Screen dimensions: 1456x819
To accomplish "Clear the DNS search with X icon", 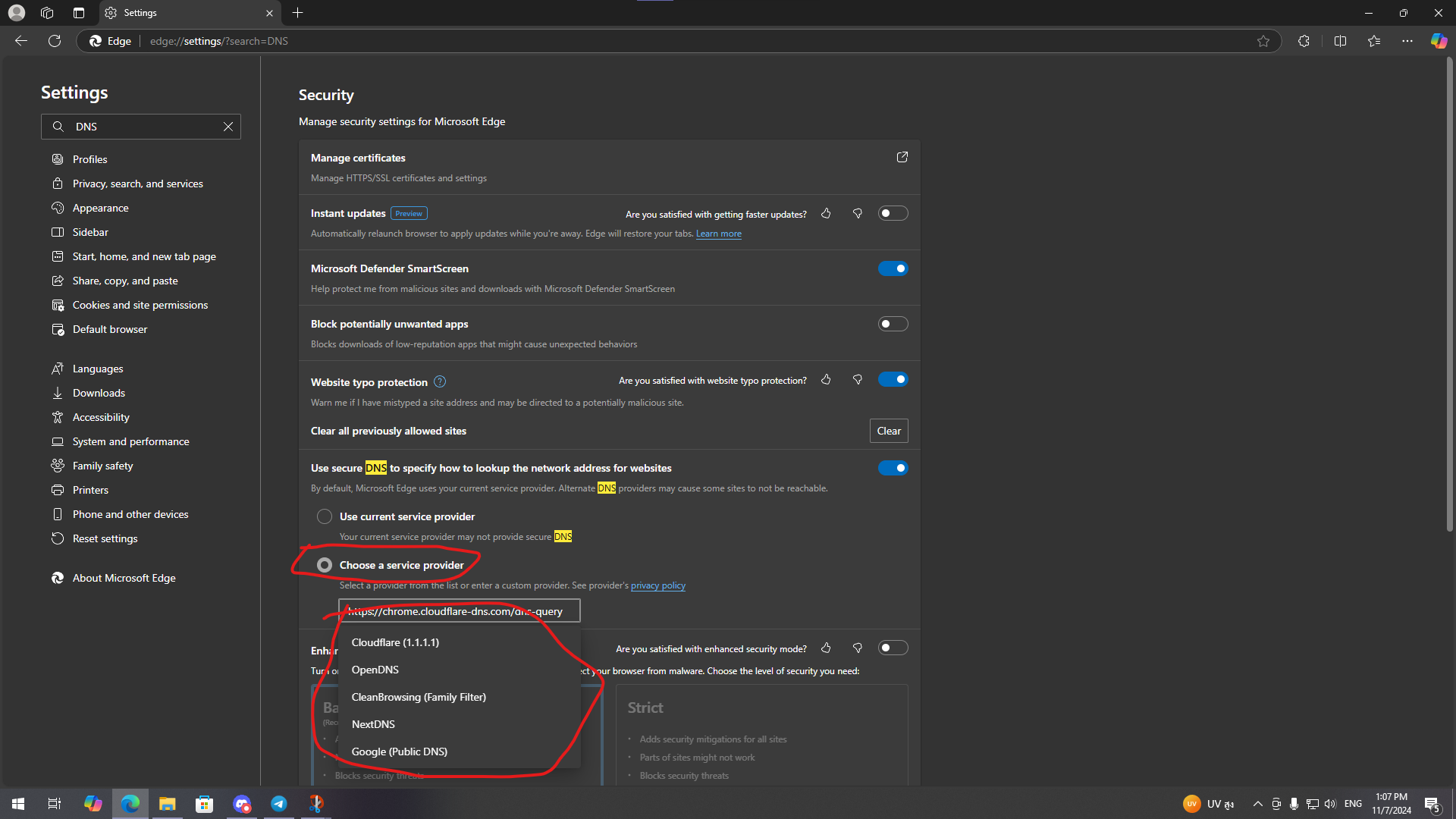I will point(228,127).
